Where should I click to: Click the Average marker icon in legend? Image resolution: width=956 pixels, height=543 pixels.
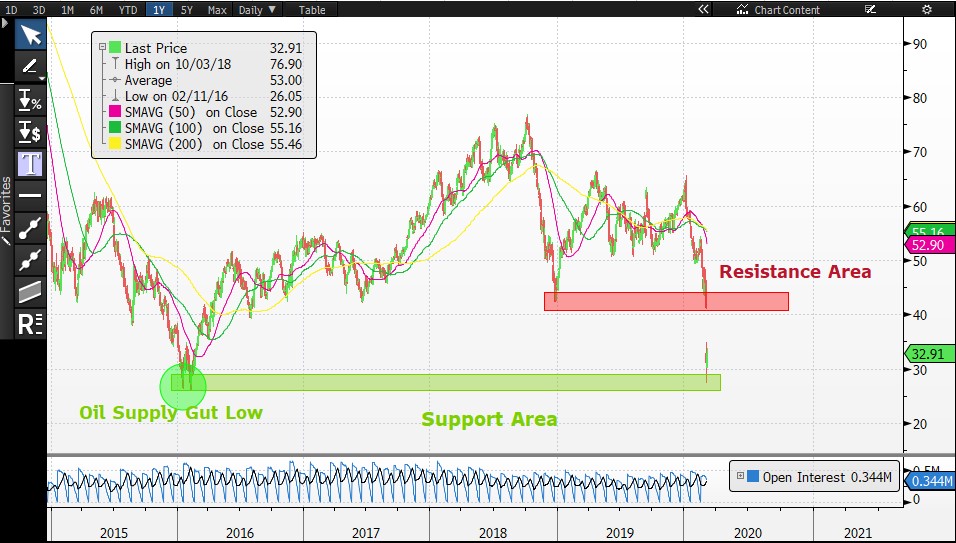coord(115,80)
